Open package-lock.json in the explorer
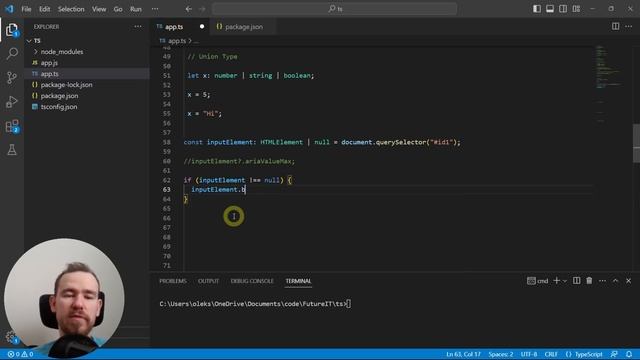Image resolution: width=640 pixels, height=360 pixels. pyautogui.click(x=66, y=85)
